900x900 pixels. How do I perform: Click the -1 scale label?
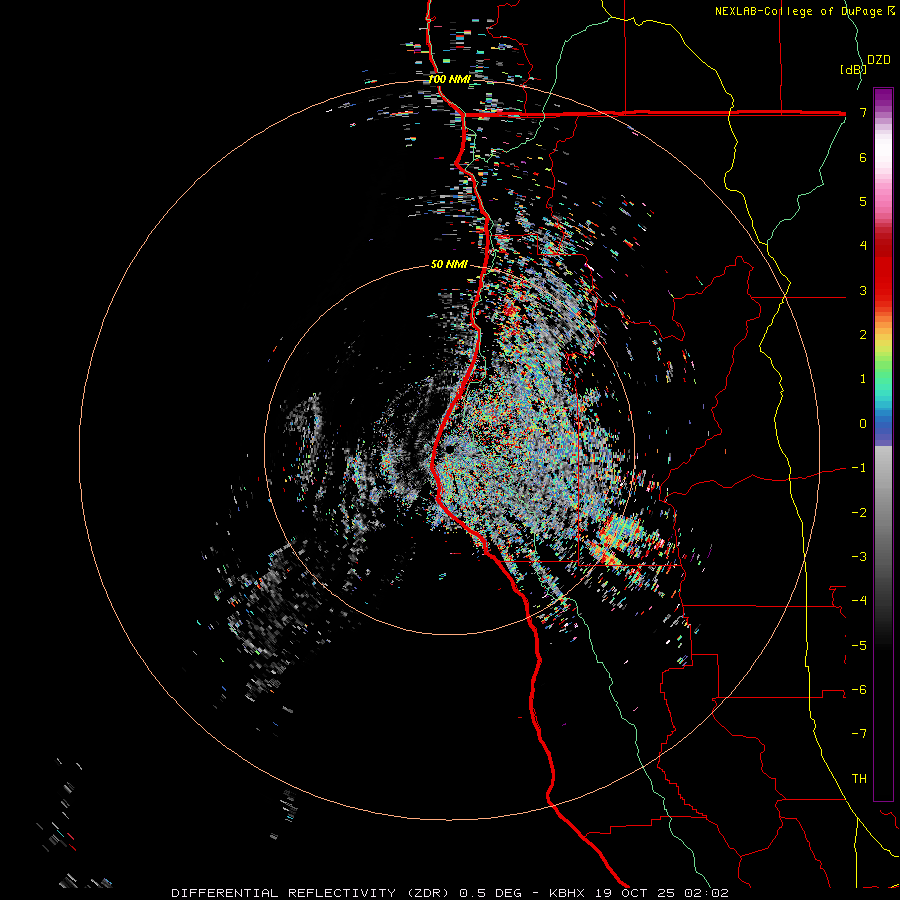pyautogui.click(x=859, y=468)
